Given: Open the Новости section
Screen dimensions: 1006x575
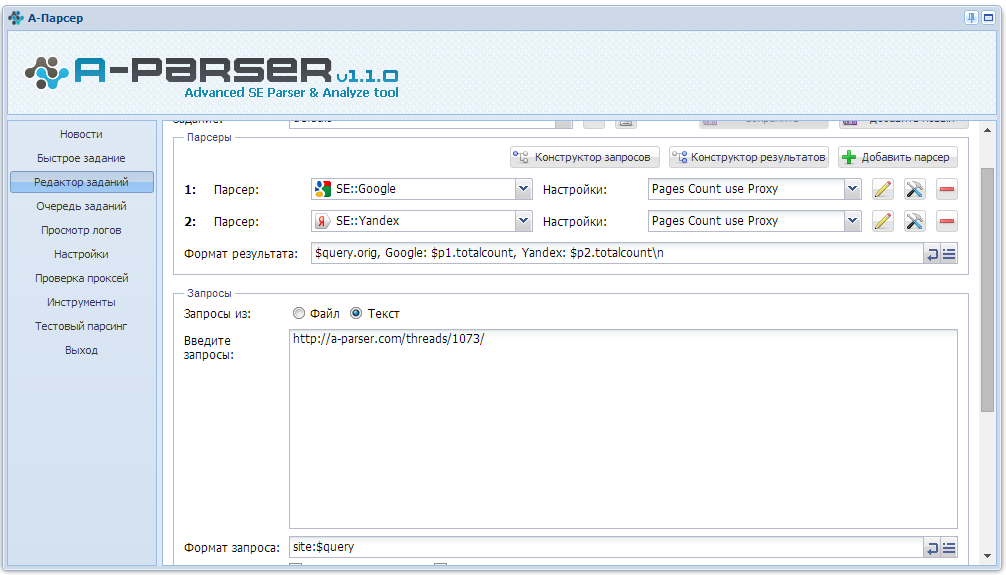Looking at the screenshot, I should click(81, 134).
